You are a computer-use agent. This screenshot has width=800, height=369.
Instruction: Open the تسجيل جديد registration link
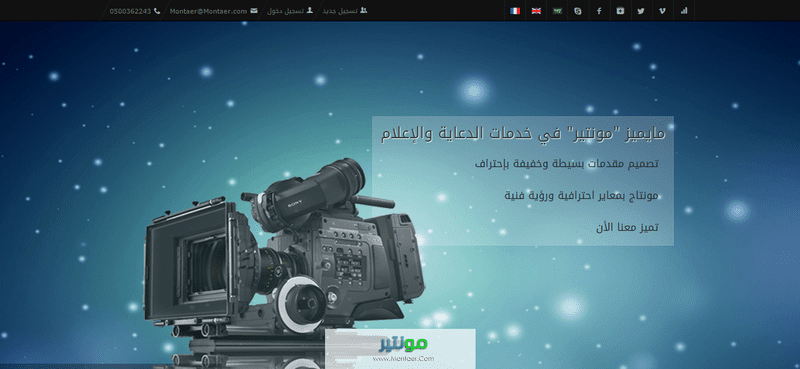[340, 11]
